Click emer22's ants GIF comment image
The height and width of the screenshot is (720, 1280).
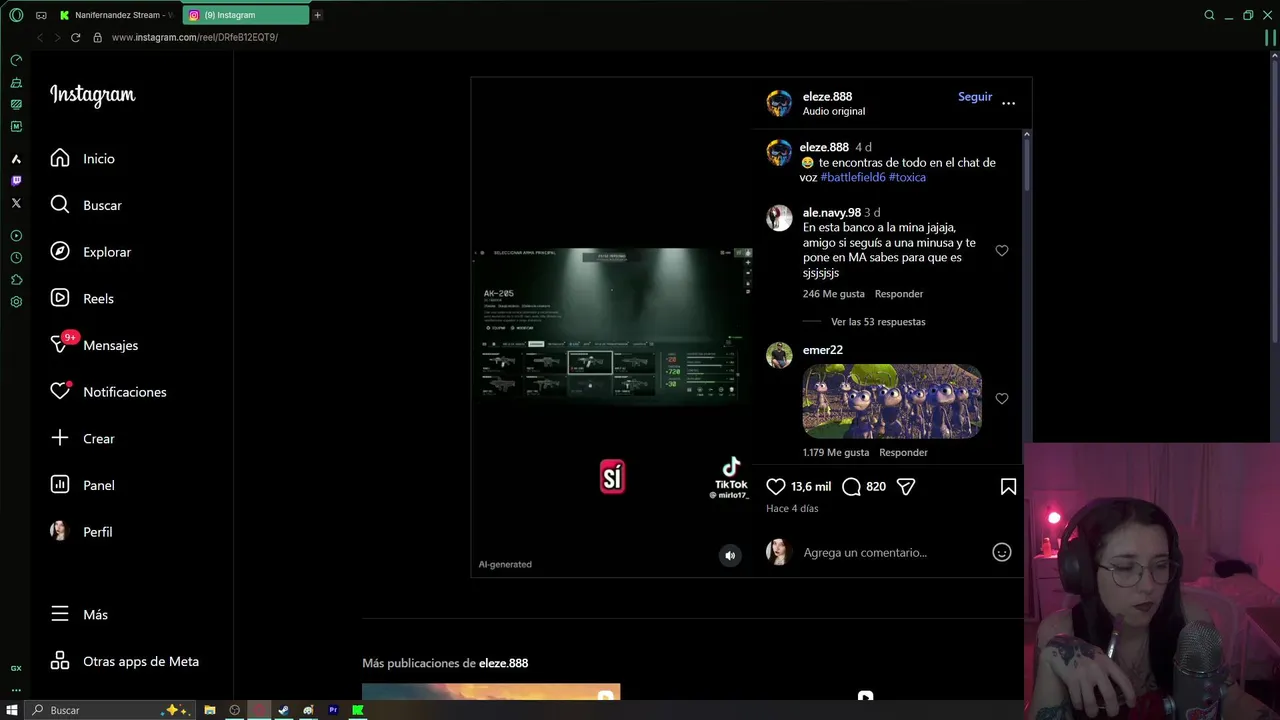892,401
